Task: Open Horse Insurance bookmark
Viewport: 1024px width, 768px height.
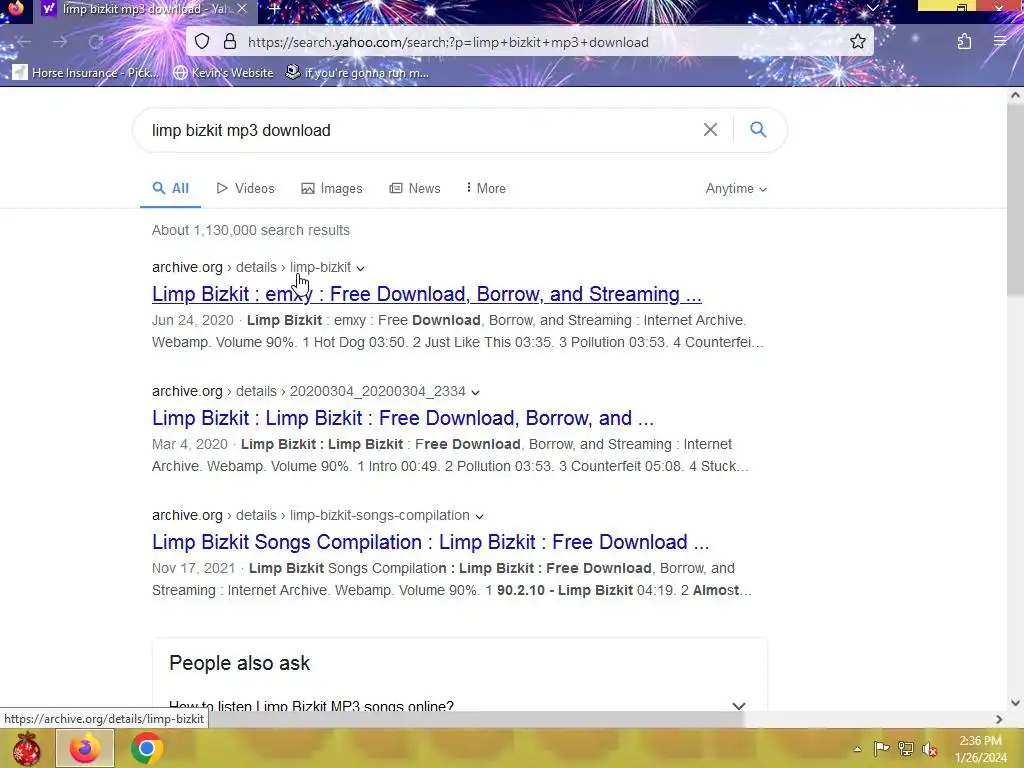Action: click(85, 72)
